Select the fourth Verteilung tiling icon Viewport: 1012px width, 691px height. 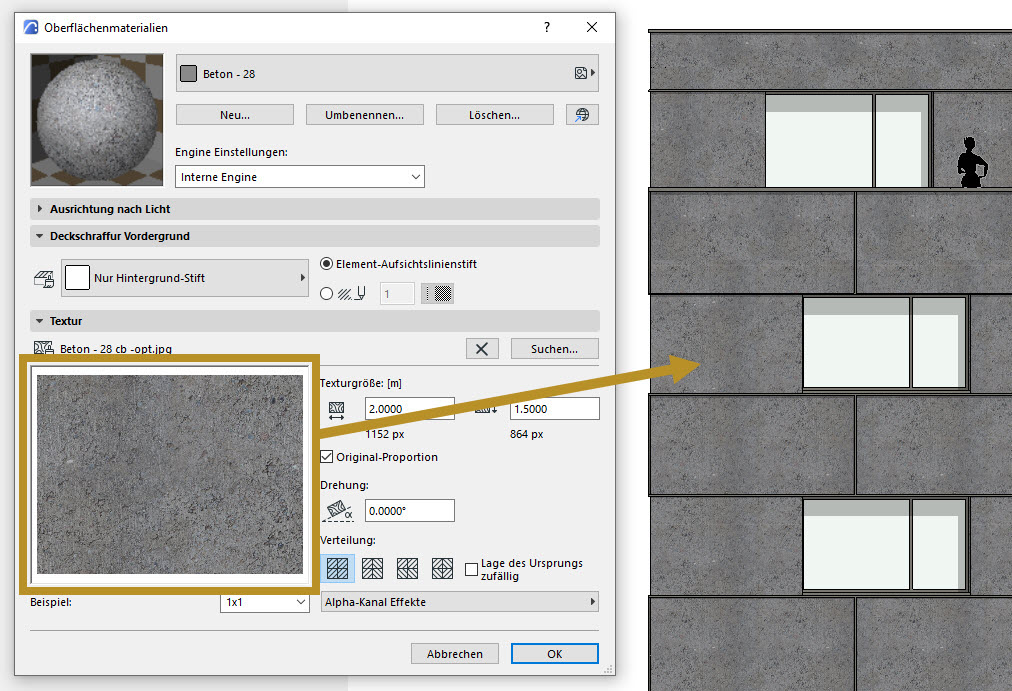pos(442,568)
